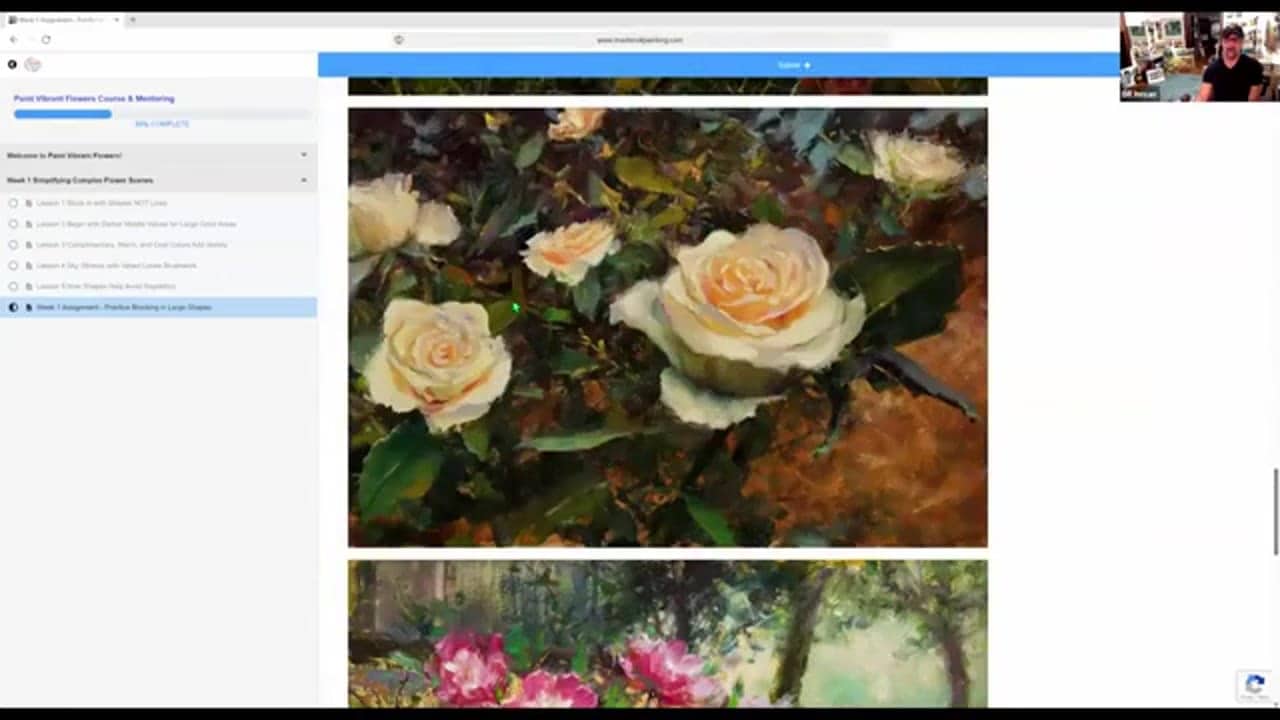The width and height of the screenshot is (1280, 720).
Task: Mark Lesson 3 as complete
Action: 13,245
